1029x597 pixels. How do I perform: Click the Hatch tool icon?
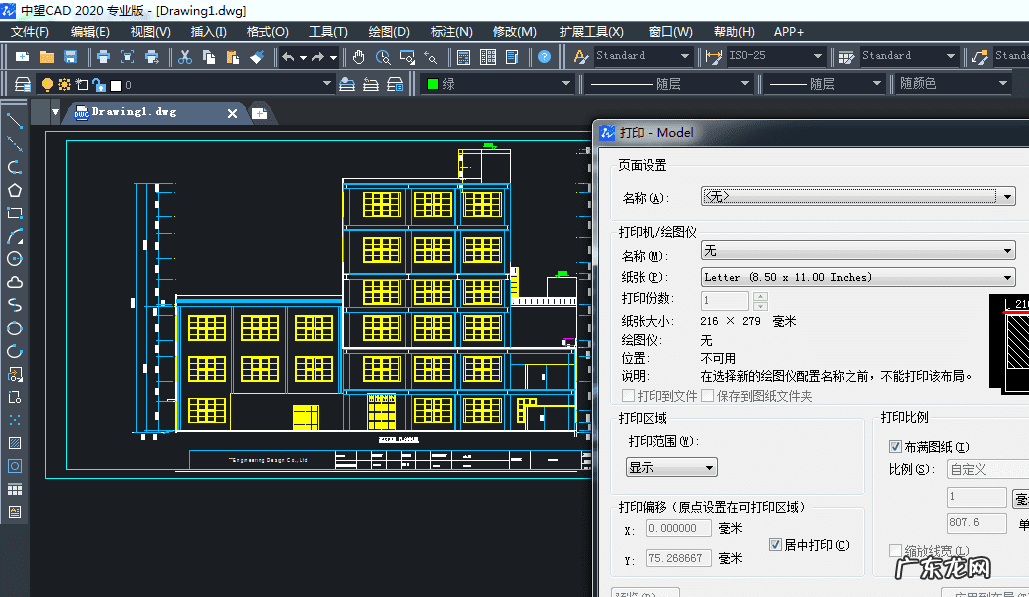15,442
